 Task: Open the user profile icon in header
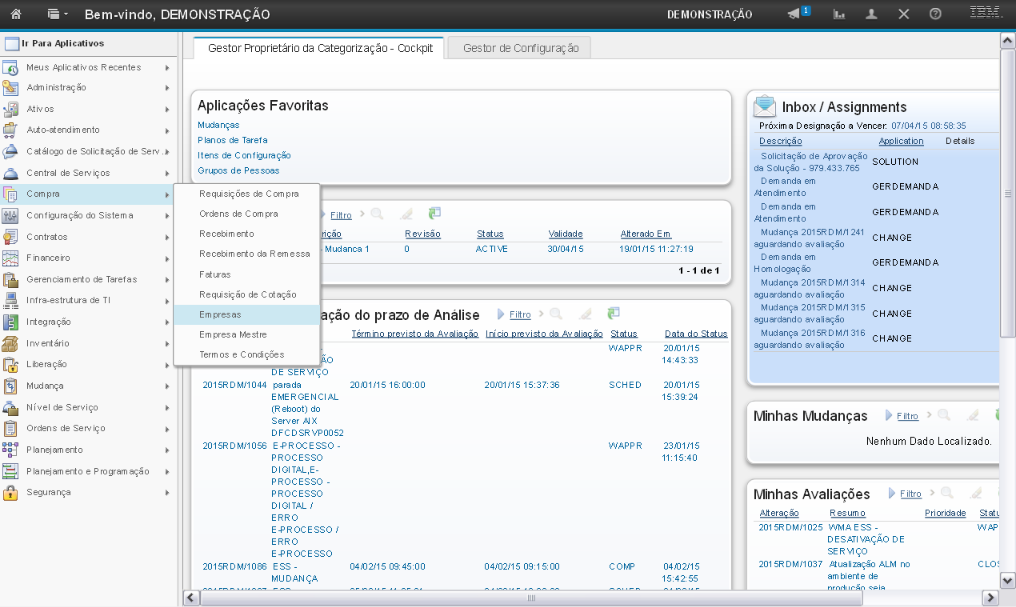(x=871, y=14)
